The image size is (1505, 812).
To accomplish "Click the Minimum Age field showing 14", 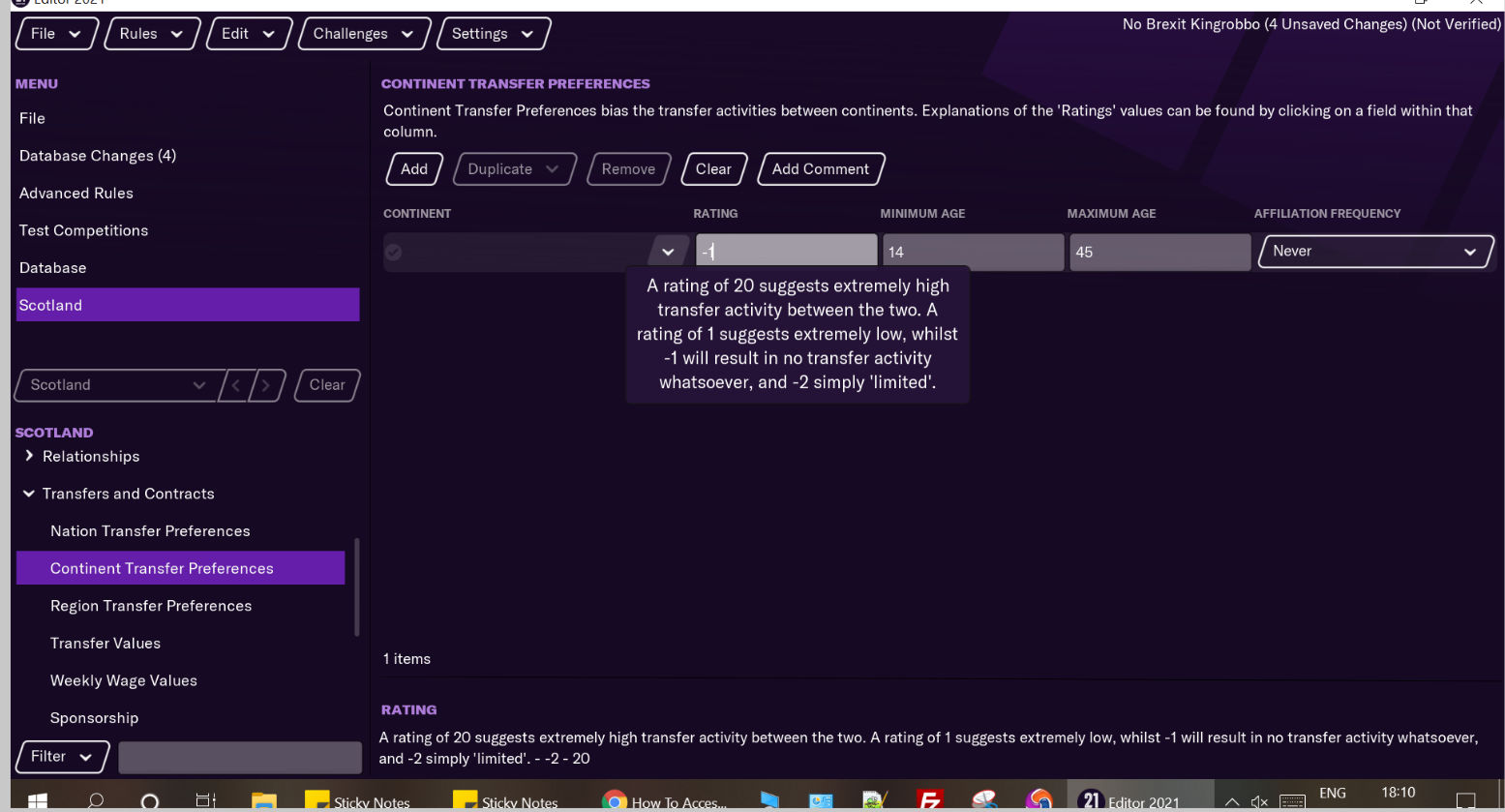I will tap(972, 253).
